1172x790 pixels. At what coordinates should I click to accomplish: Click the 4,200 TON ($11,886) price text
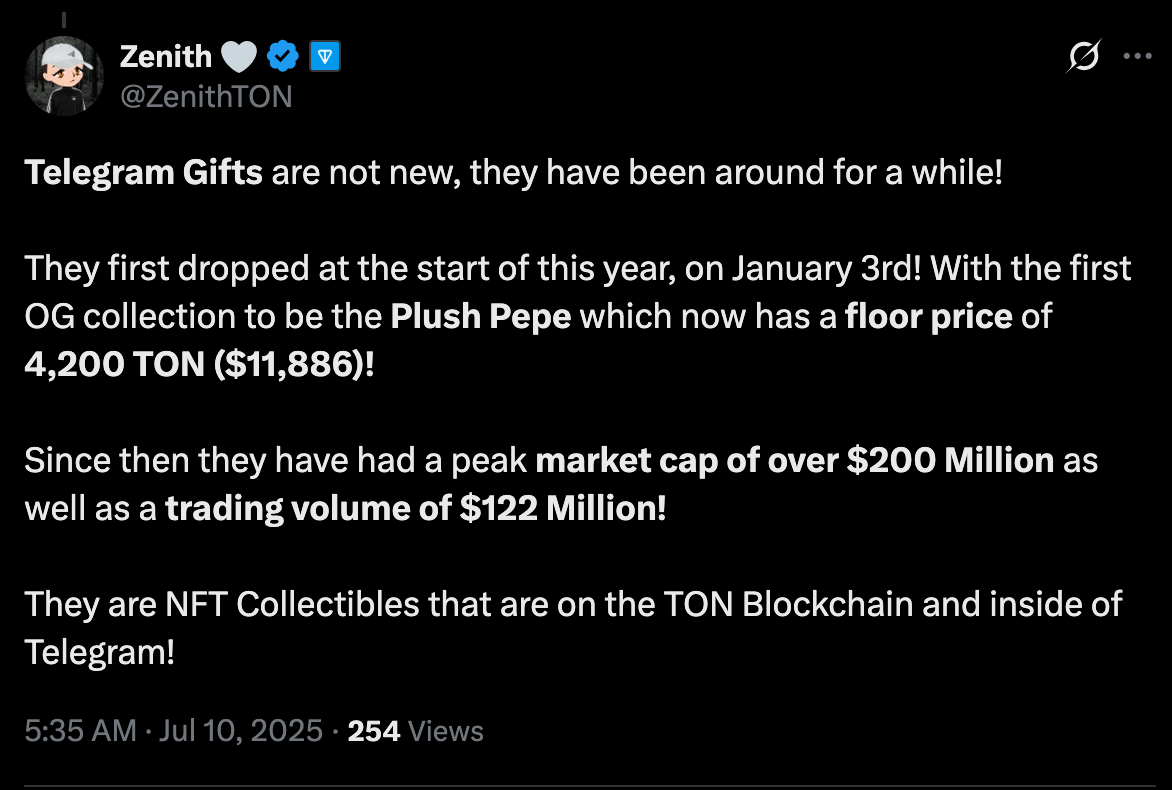tap(200, 365)
